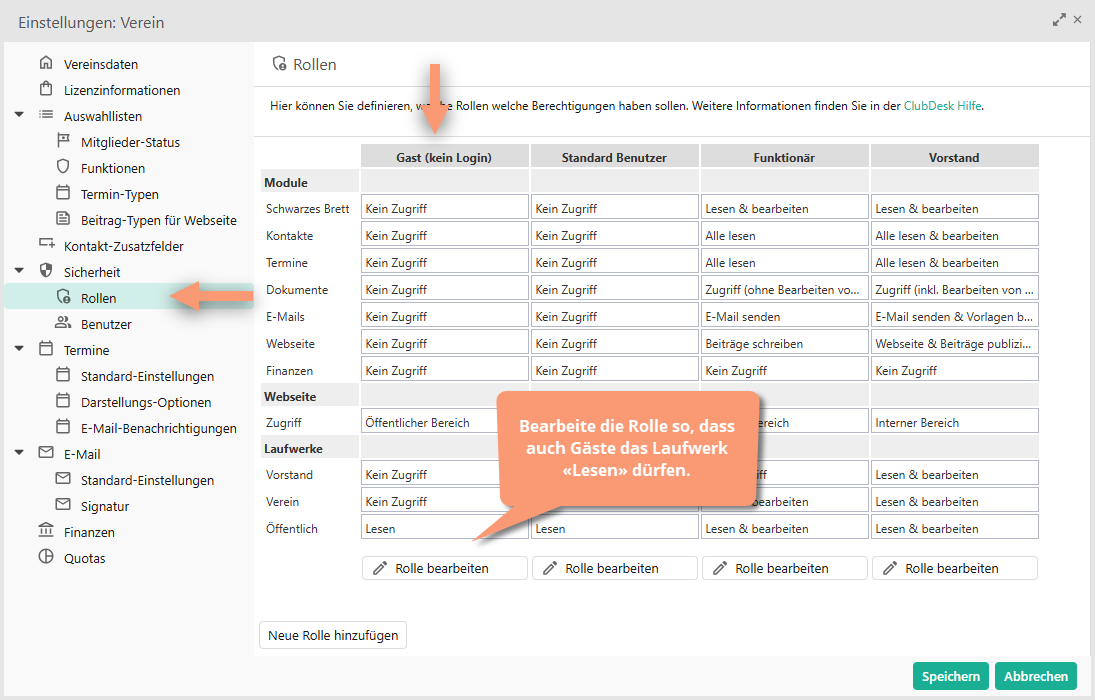Click the Signatur envelope icon

(x=63, y=504)
